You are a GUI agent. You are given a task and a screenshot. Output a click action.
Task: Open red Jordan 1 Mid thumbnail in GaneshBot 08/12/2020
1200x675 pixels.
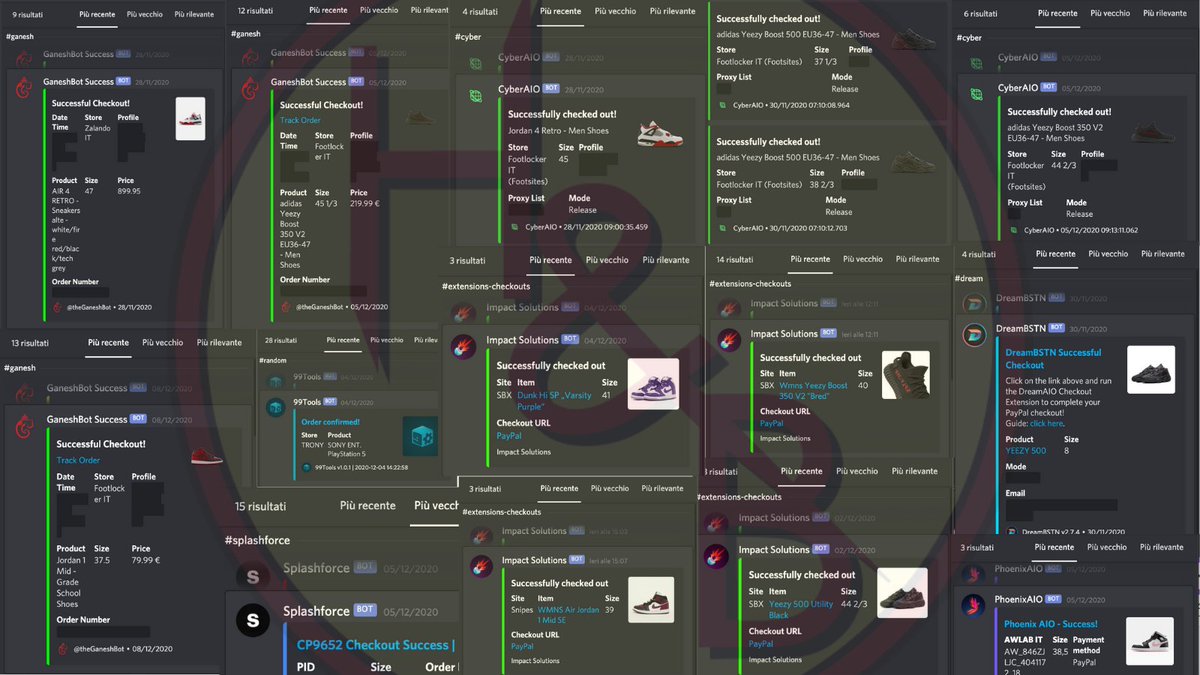click(206, 456)
